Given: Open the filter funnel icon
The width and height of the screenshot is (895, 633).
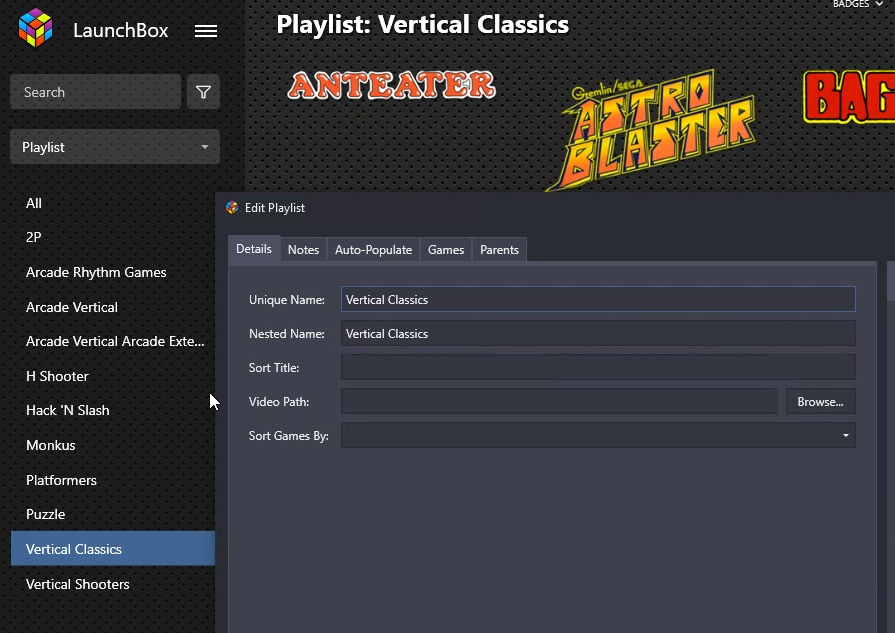Looking at the screenshot, I should pyautogui.click(x=203, y=92).
